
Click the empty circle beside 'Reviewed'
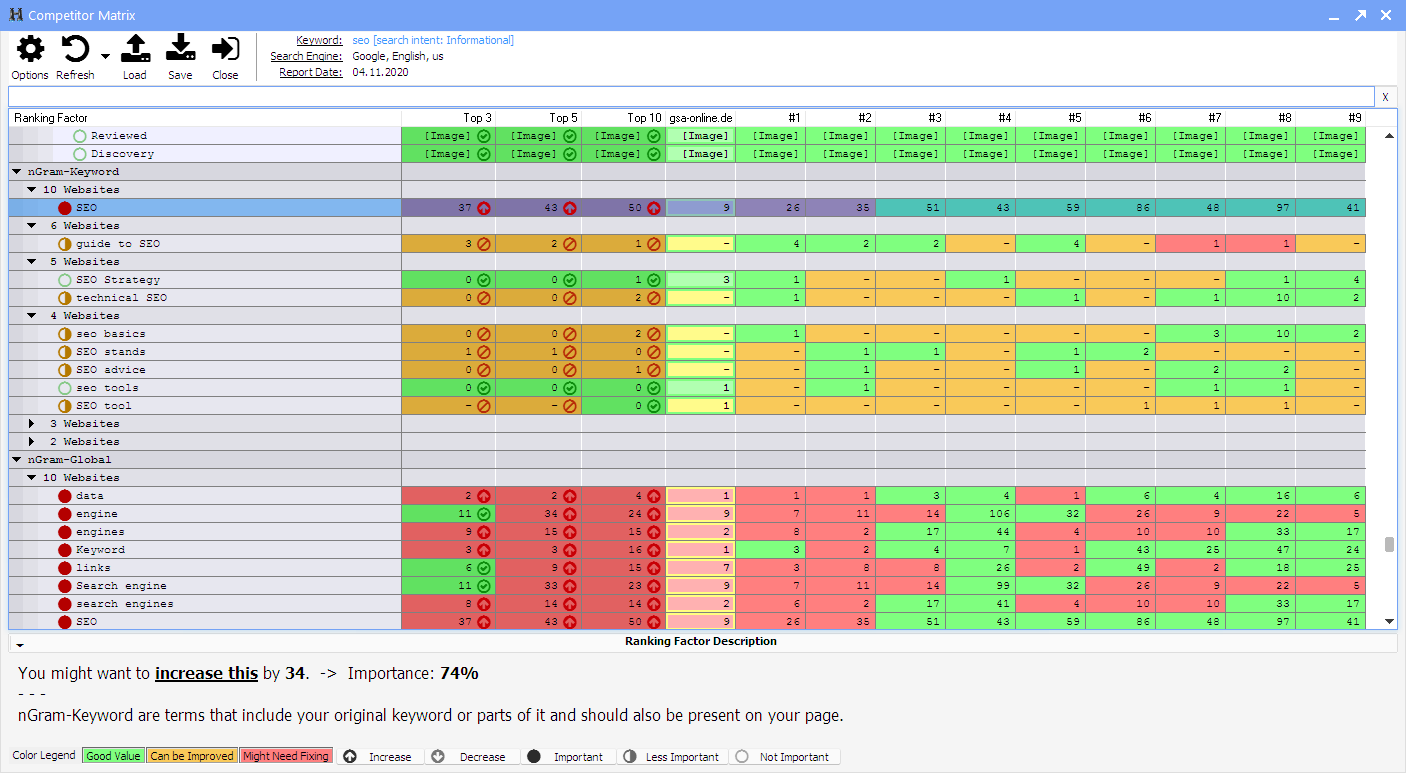80,136
